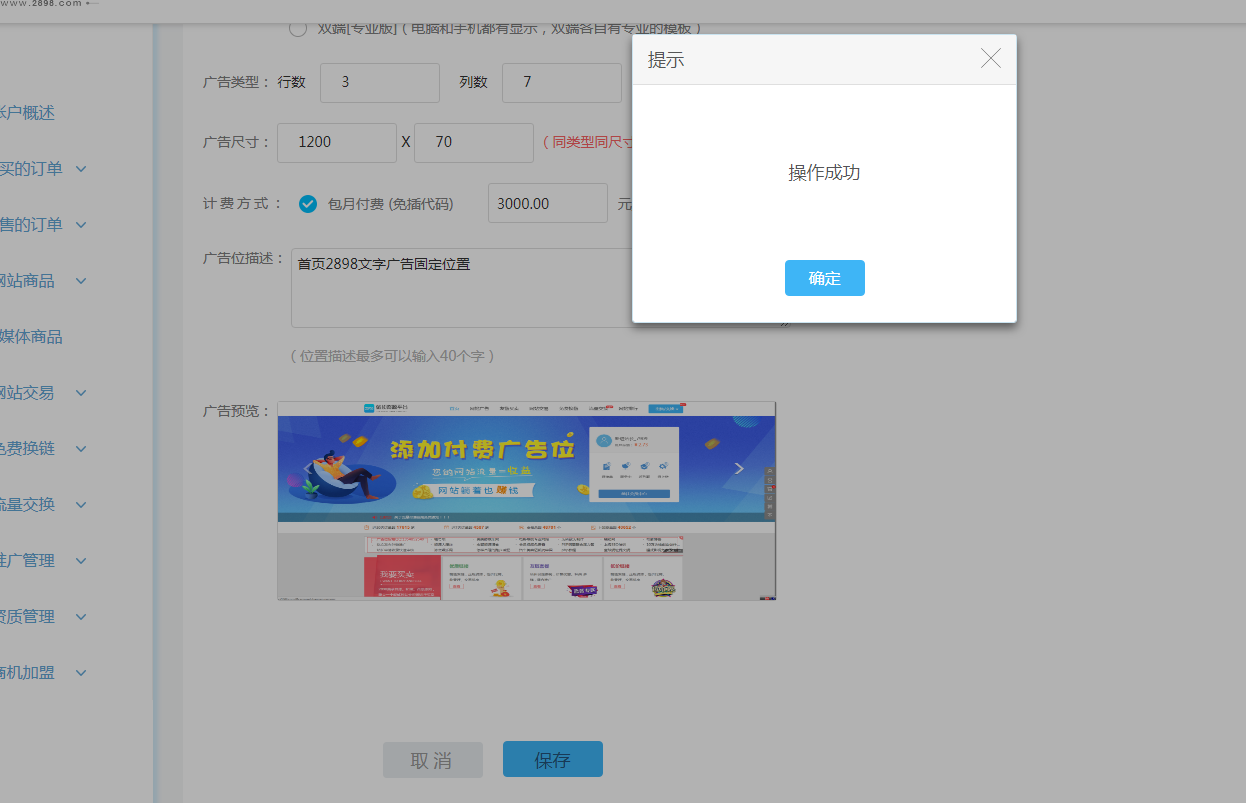The width and height of the screenshot is (1246, 803).
Task: Click the ad width field showing 1200
Action: pyautogui.click(x=336, y=143)
